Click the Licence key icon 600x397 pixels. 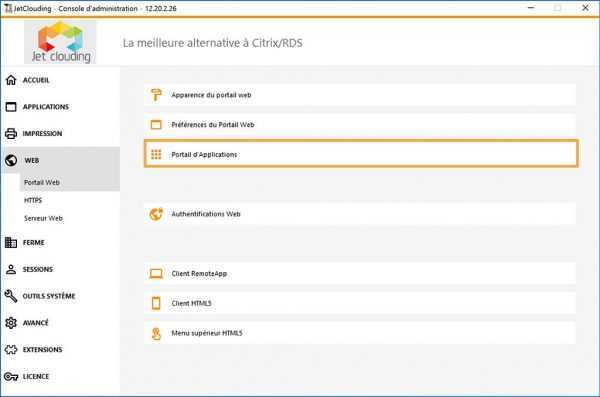click(11, 377)
